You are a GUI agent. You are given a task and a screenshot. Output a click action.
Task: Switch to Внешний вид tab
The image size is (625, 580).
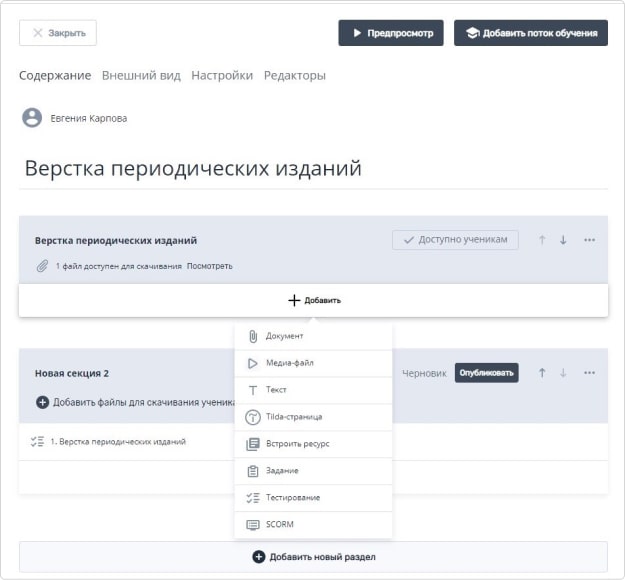[141, 75]
